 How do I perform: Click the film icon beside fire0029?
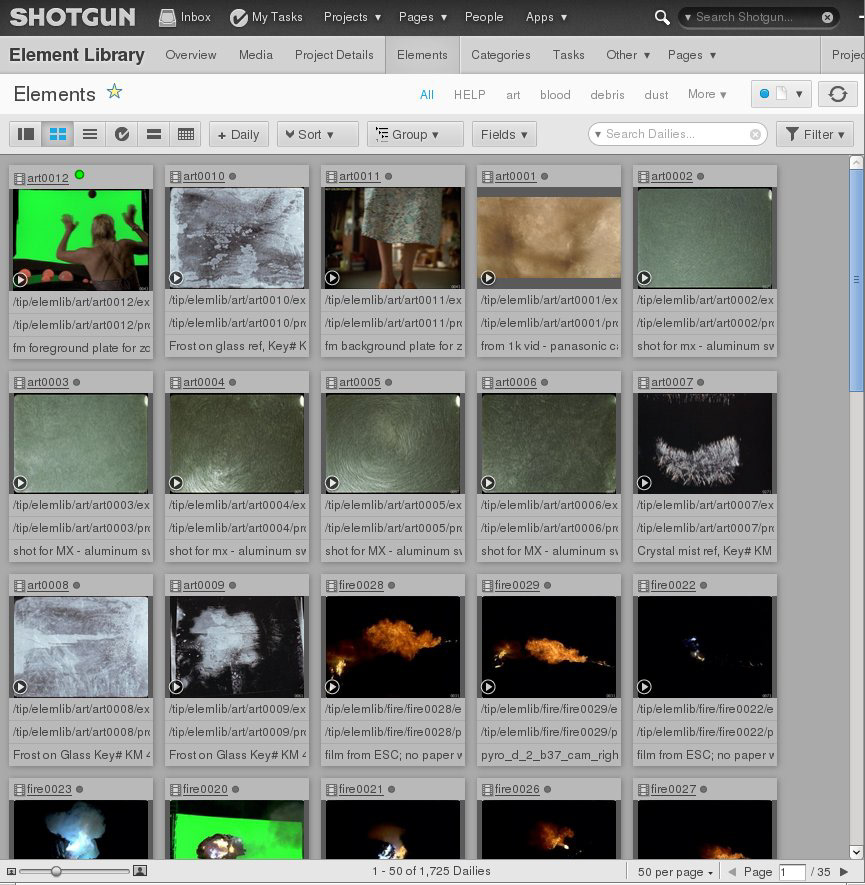point(487,586)
